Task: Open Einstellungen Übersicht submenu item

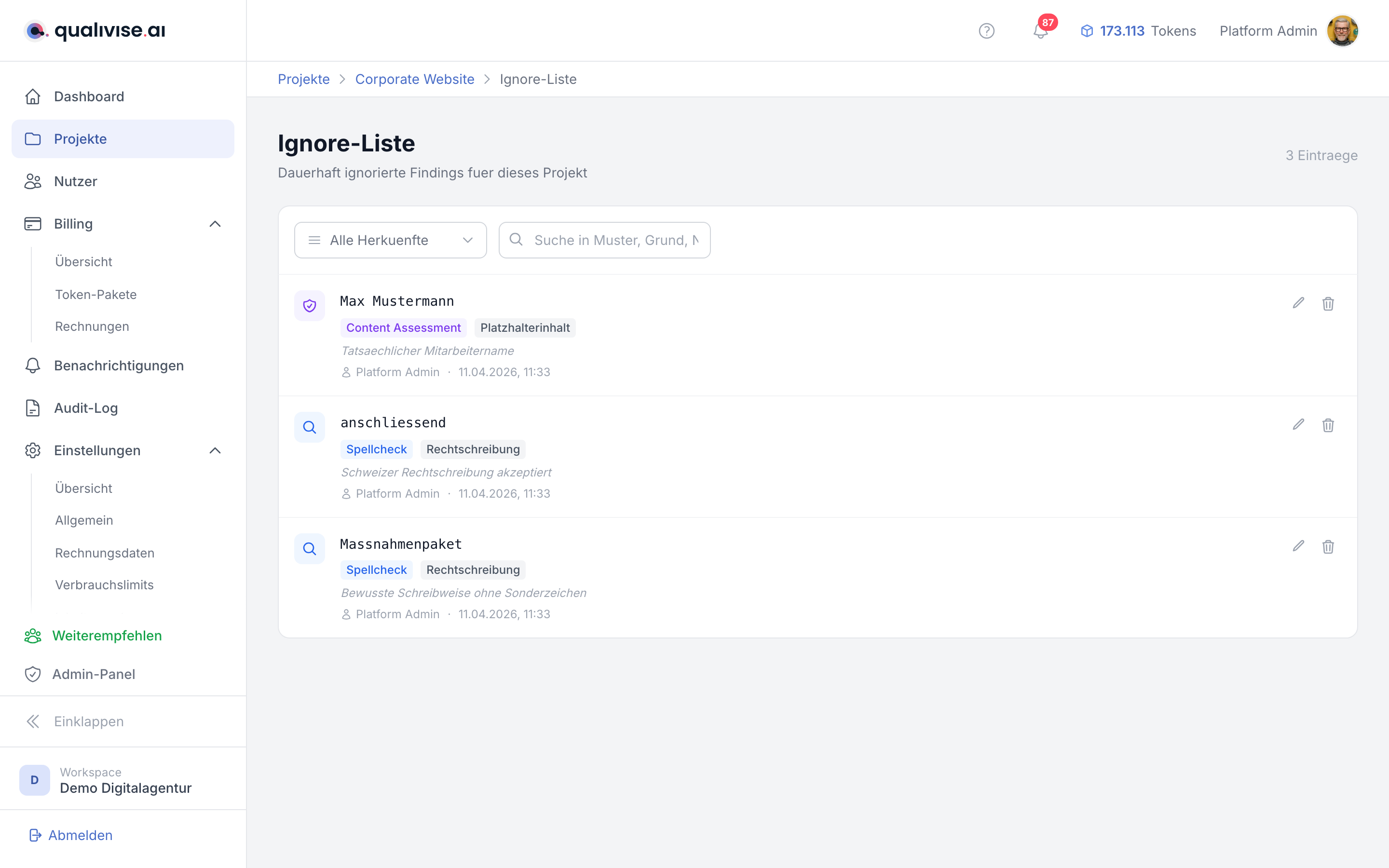Action: tap(83, 488)
